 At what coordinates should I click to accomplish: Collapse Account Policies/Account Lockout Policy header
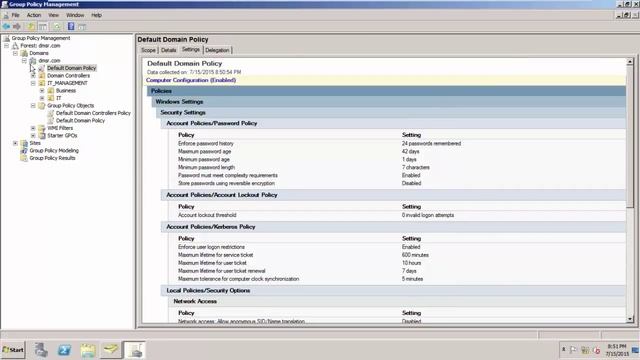[393, 195]
